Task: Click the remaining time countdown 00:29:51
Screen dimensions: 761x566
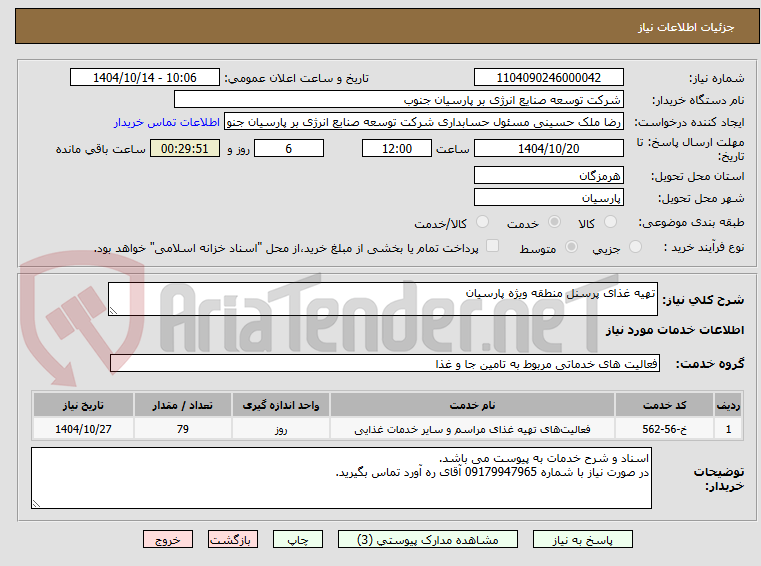Action: (x=184, y=149)
